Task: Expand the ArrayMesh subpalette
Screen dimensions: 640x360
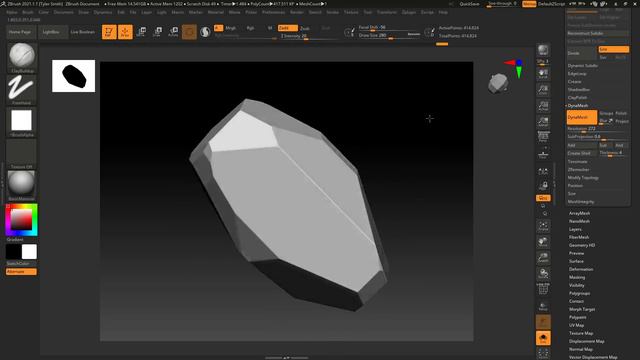Action: tap(579, 213)
